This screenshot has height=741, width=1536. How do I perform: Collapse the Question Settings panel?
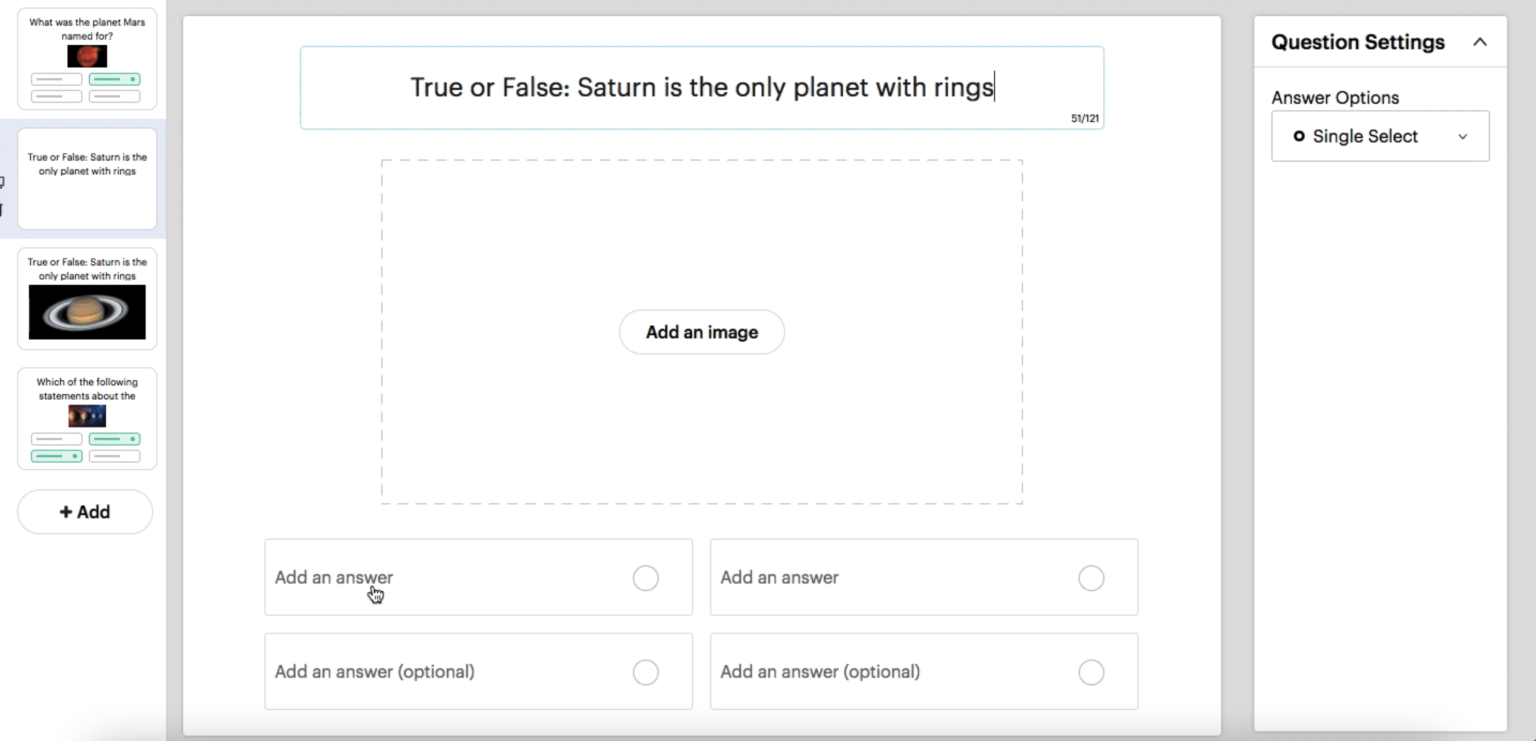click(1480, 42)
